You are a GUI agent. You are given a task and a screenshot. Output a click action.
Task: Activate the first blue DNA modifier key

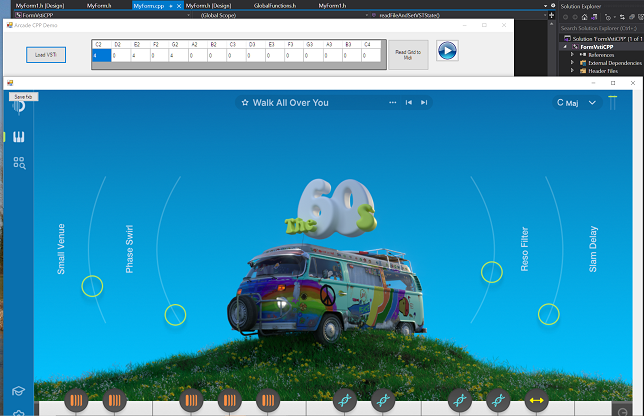(345, 400)
